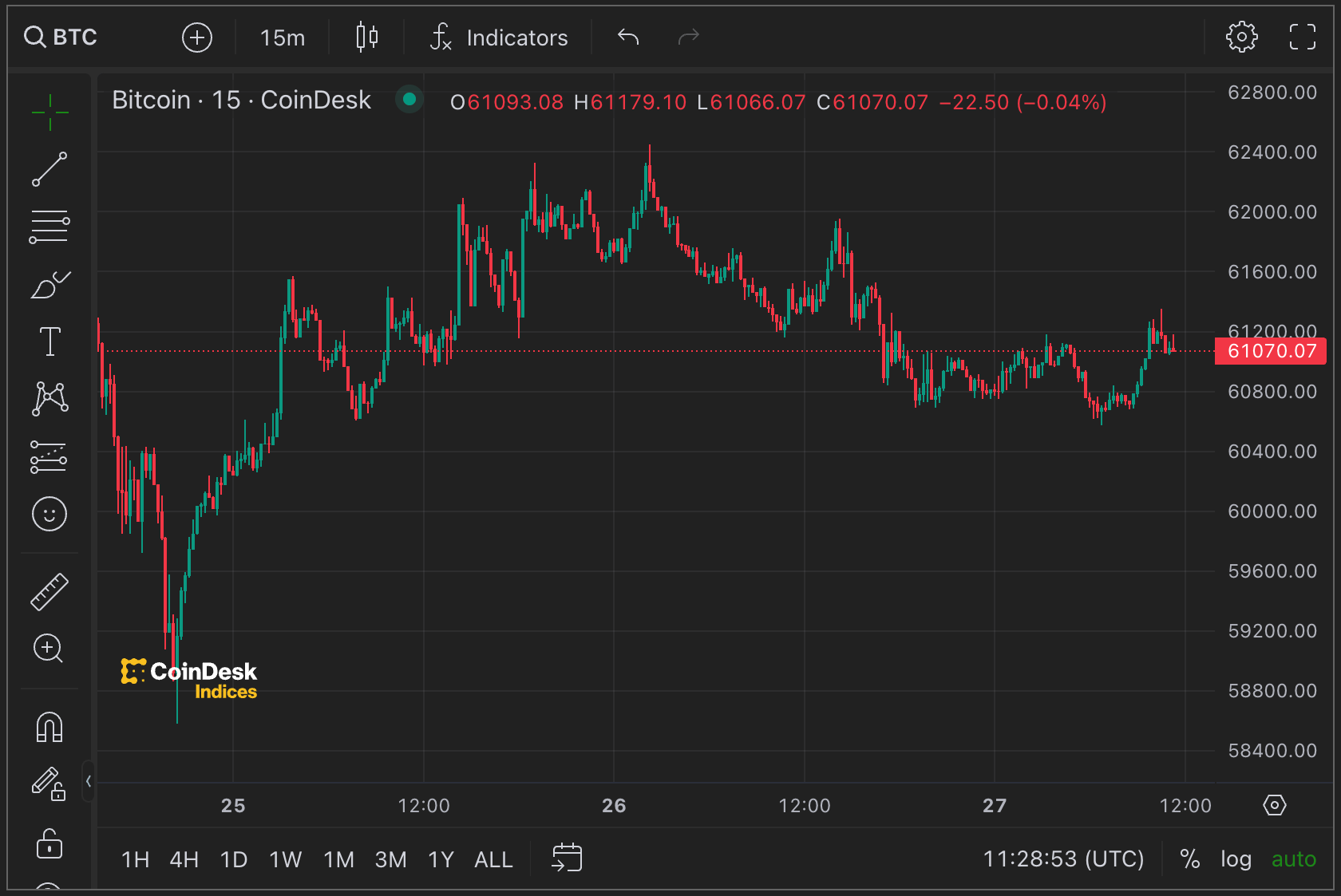Toggle log scale mode
1341x896 pixels.
tap(1236, 859)
